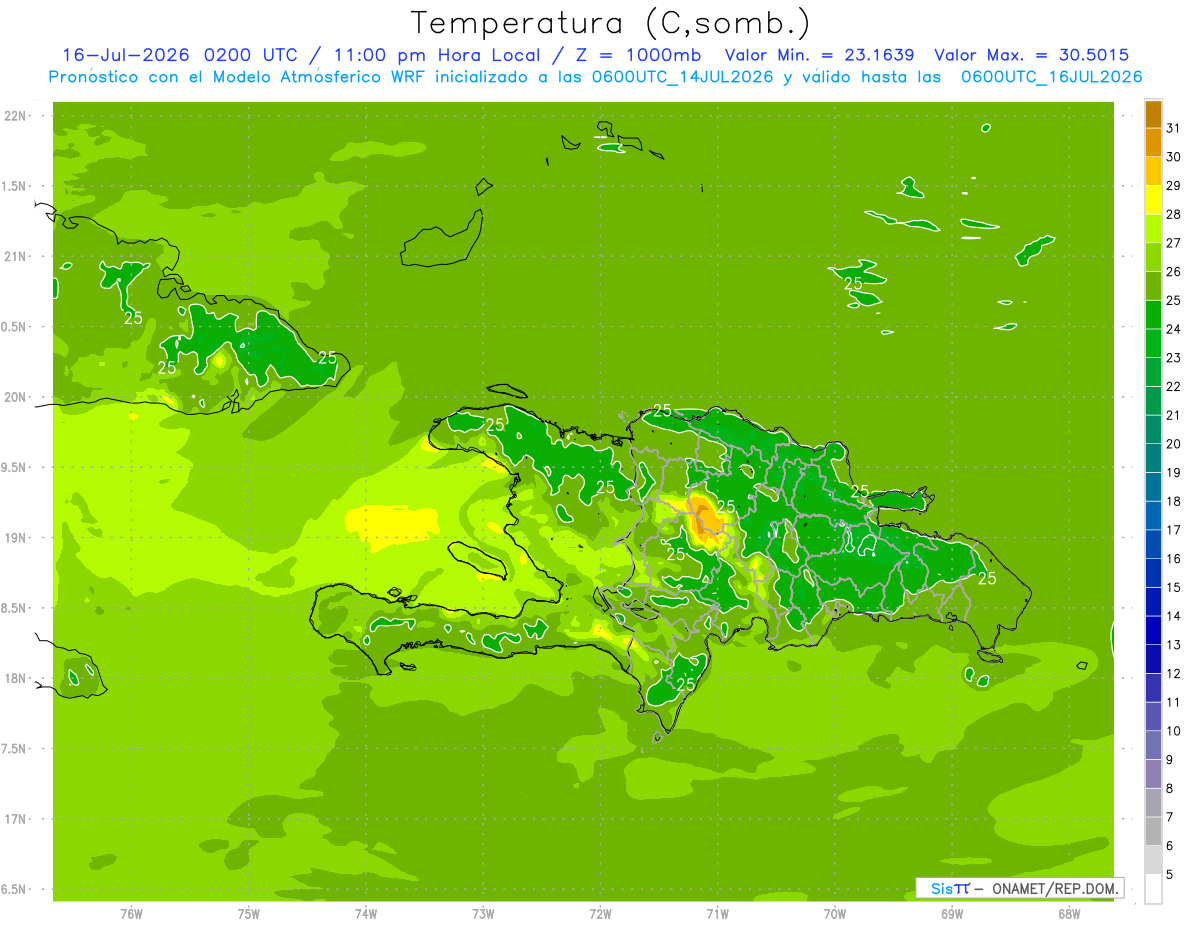Click the colorbar swatch between 20 and 21
Viewport: 1200px width, 927px height.
[x=1153, y=430]
